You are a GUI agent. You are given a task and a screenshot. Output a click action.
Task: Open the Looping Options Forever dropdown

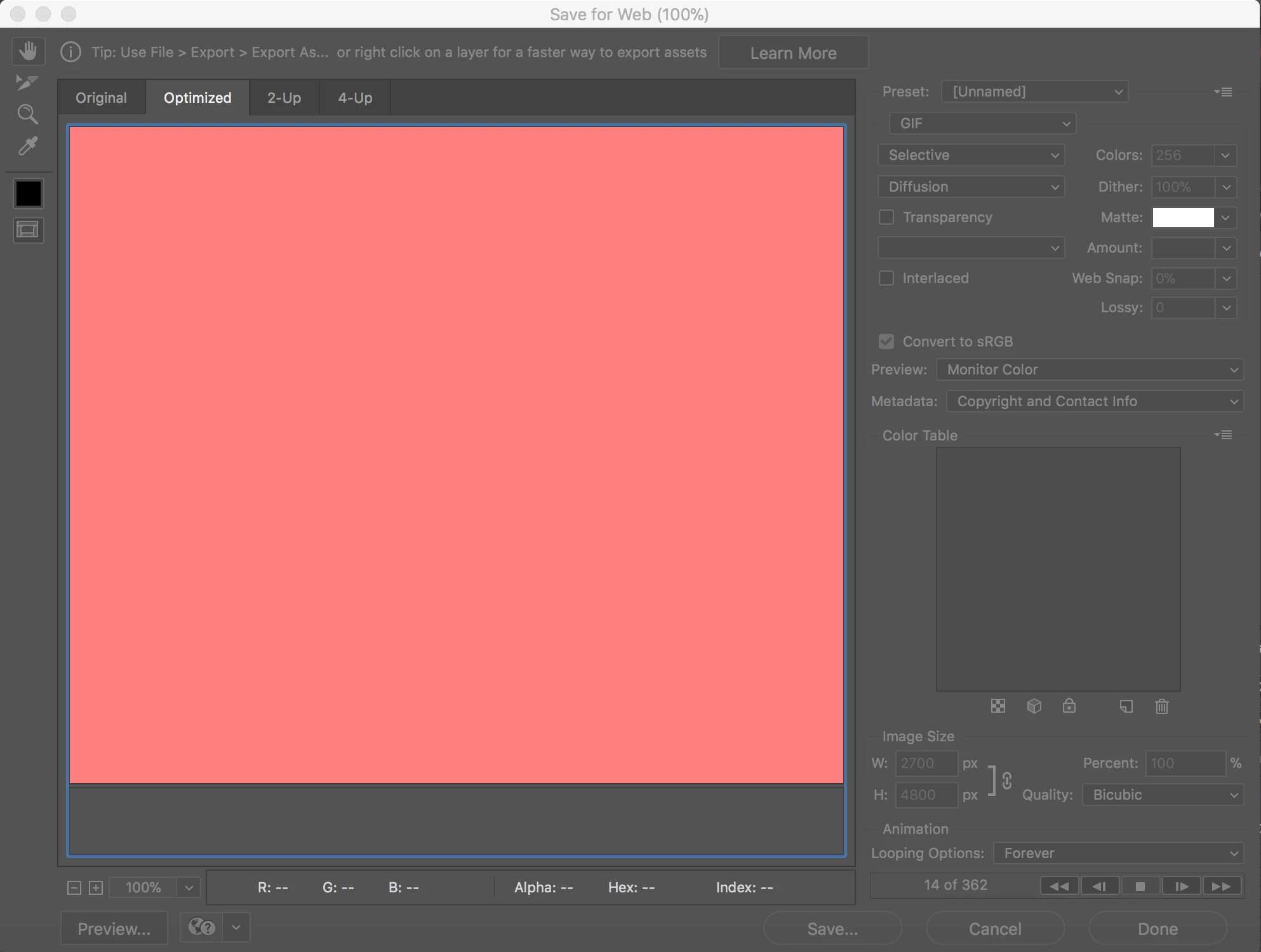click(x=1118, y=853)
